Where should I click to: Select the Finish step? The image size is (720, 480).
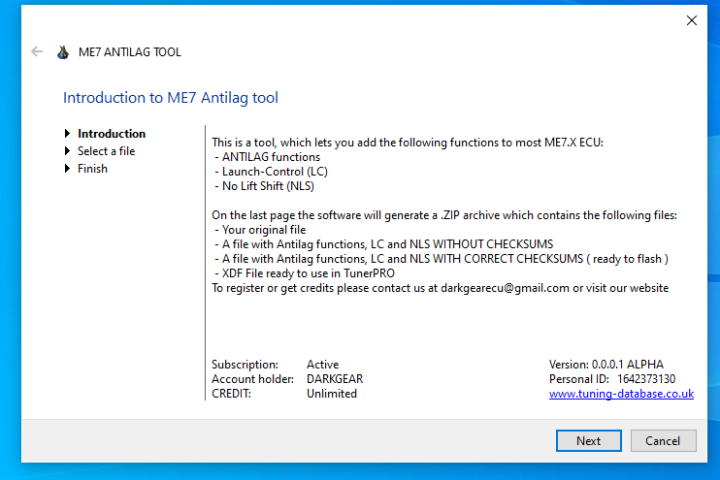(x=92, y=169)
